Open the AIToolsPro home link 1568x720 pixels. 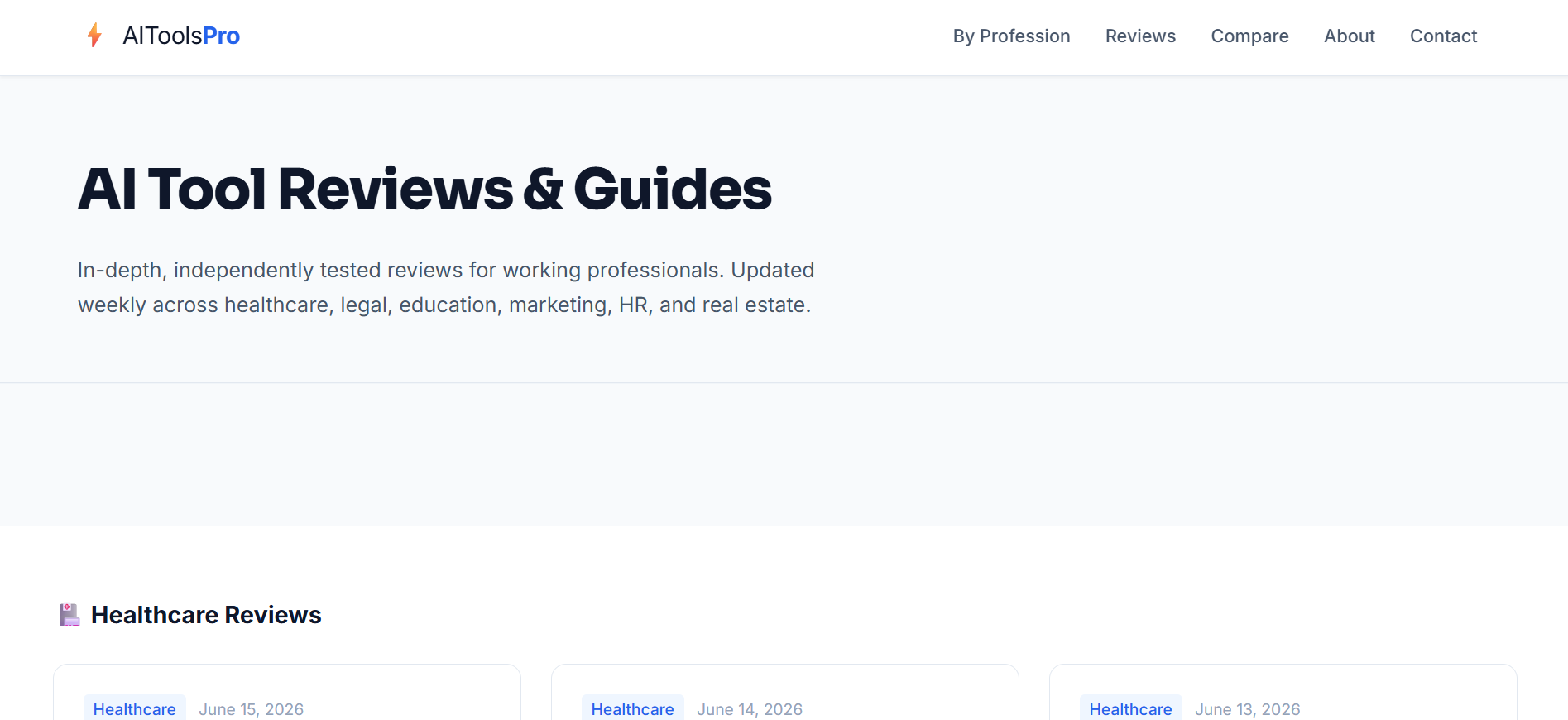pyautogui.click(x=163, y=36)
